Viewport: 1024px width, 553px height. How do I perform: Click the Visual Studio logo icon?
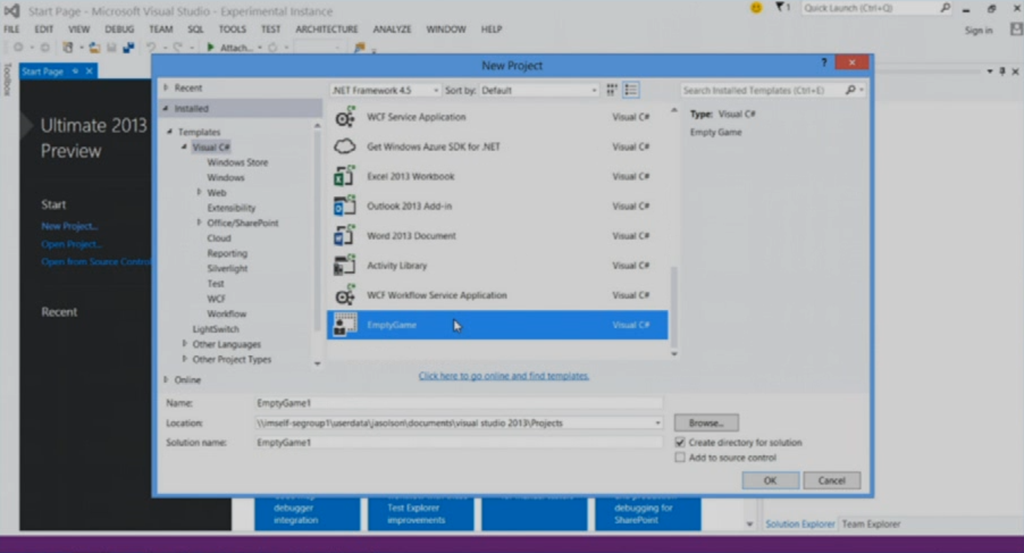coord(12,10)
